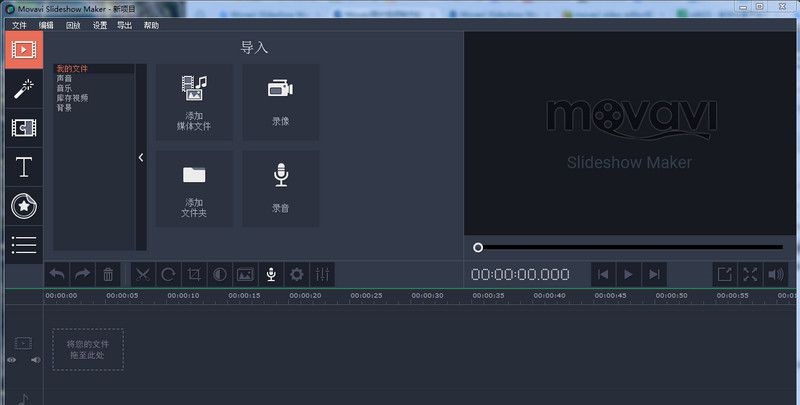Open the 帮助 menu
Image resolution: width=800 pixels, height=405 pixels.
coord(151,25)
